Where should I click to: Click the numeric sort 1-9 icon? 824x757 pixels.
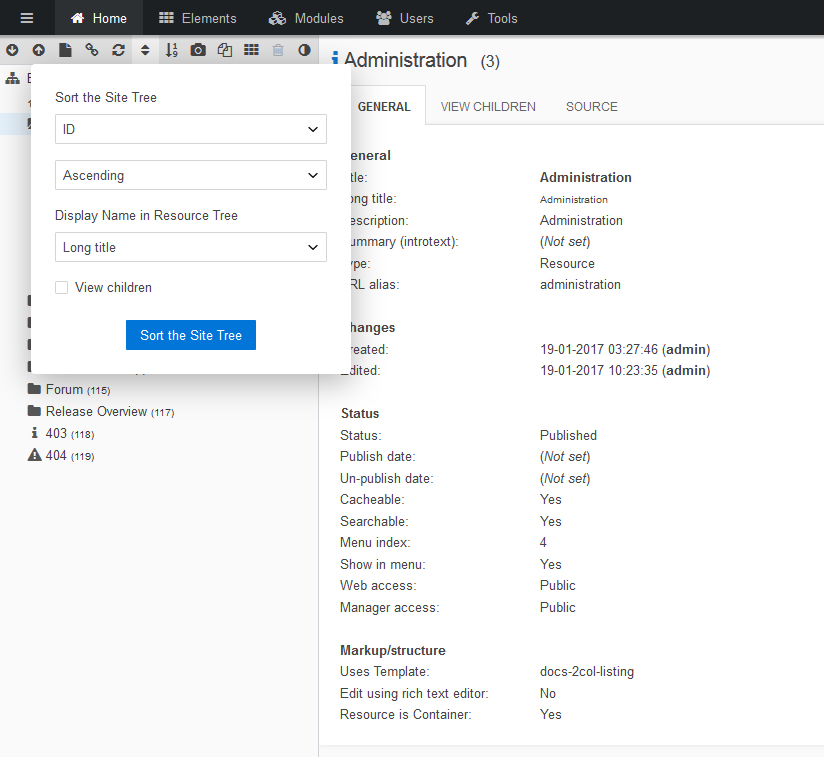point(172,50)
